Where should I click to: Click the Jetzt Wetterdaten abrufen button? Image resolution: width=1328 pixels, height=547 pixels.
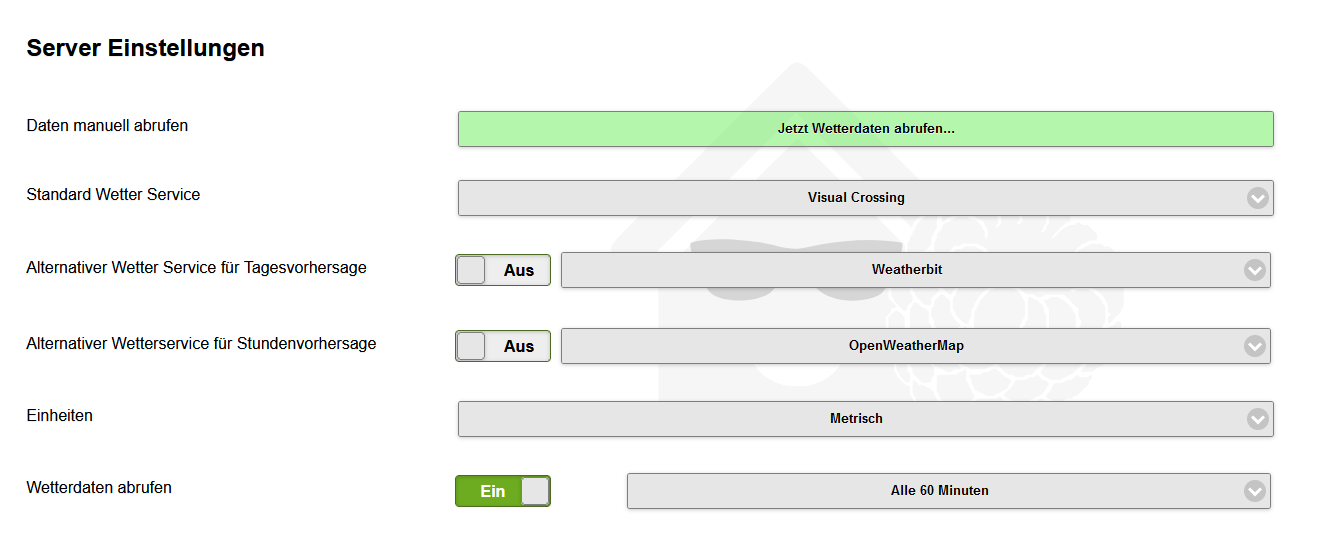865,129
